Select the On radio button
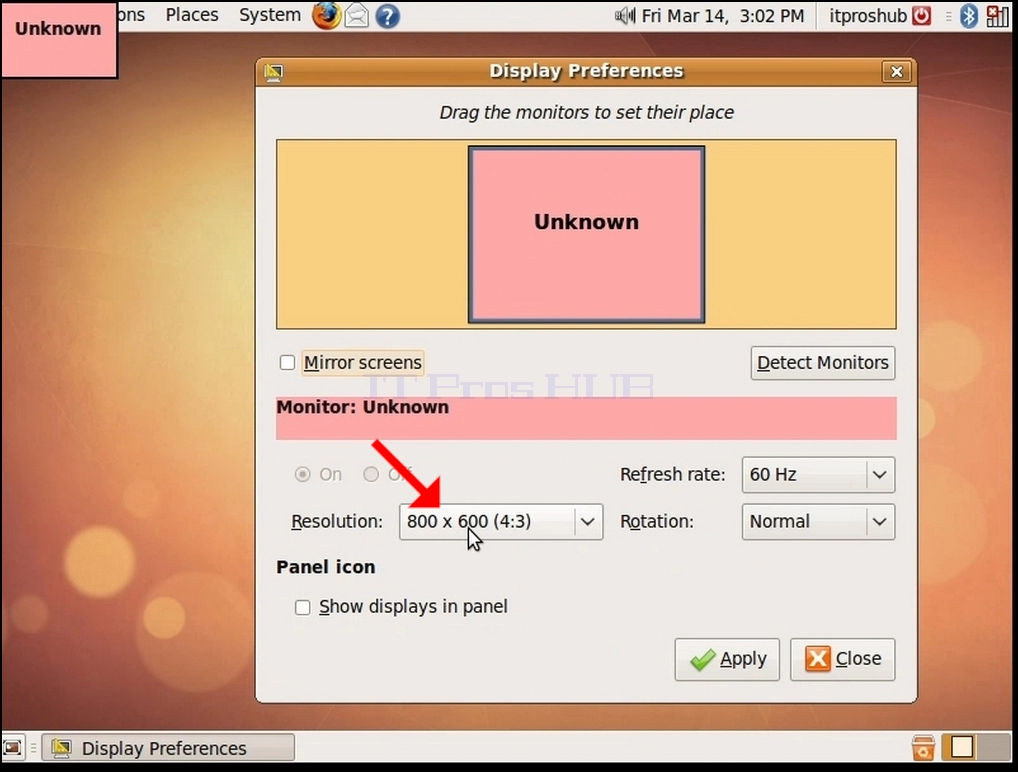This screenshot has width=1018, height=772. coord(303,475)
